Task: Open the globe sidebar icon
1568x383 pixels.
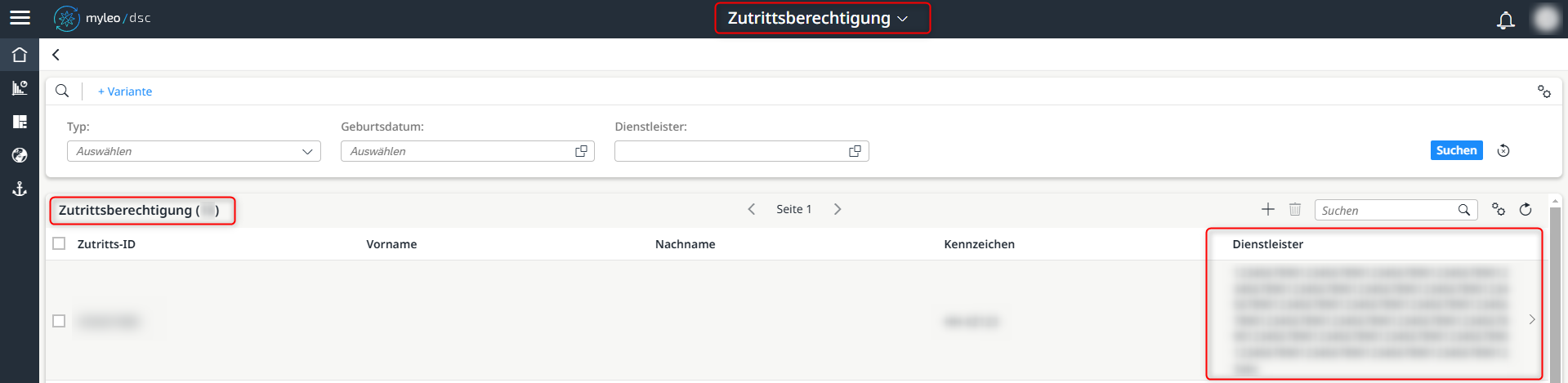Action: pyautogui.click(x=20, y=155)
